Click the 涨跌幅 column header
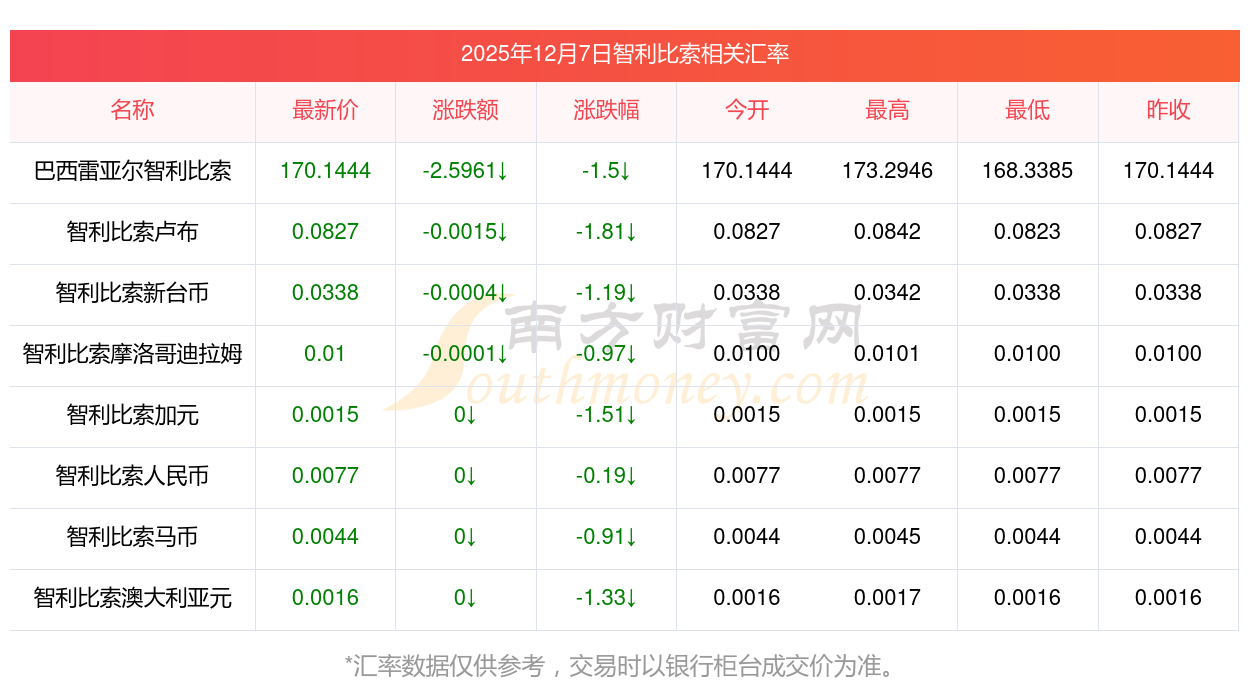 [x=606, y=110]
